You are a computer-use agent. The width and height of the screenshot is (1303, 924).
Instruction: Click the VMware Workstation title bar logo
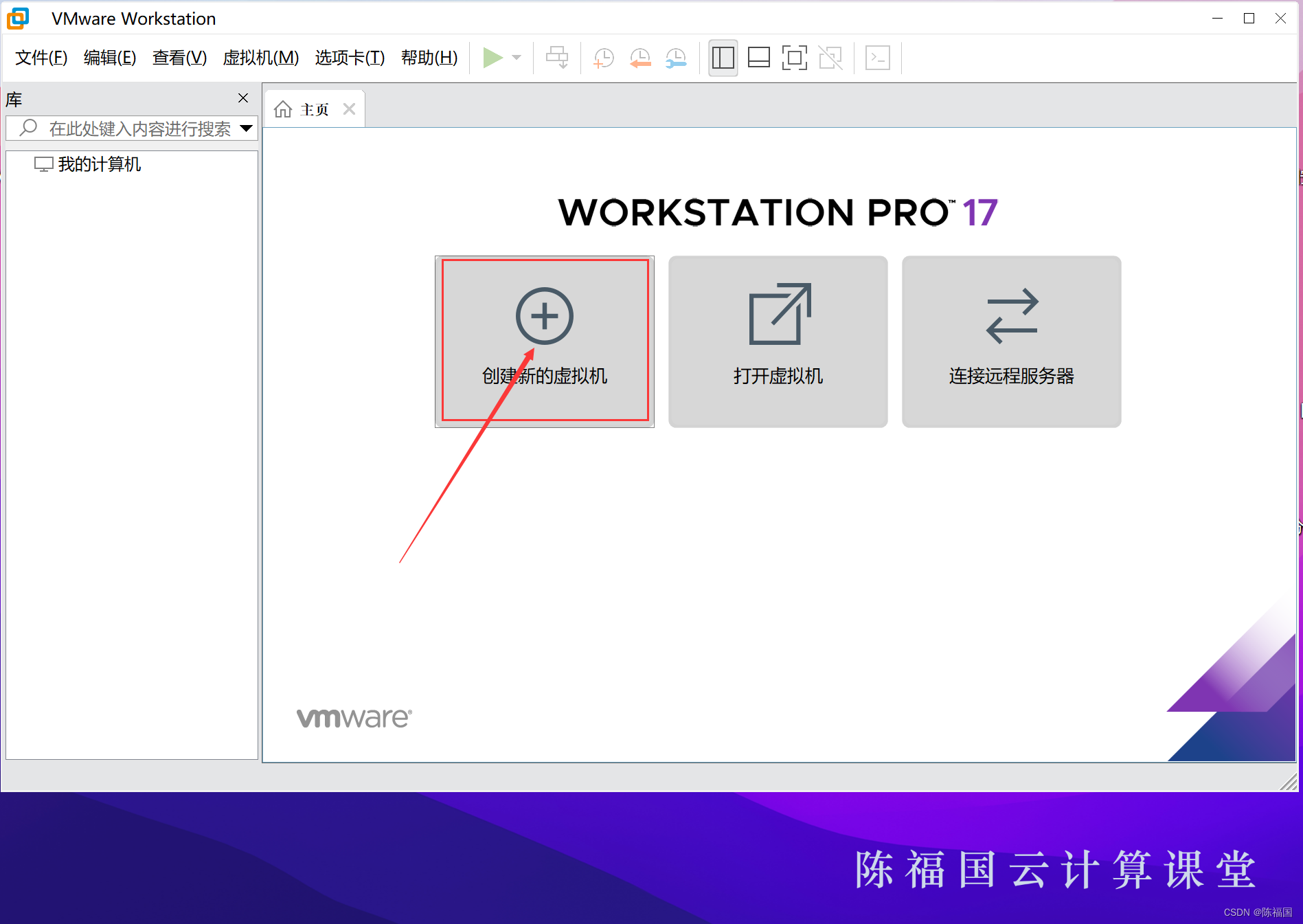(18, 19)
